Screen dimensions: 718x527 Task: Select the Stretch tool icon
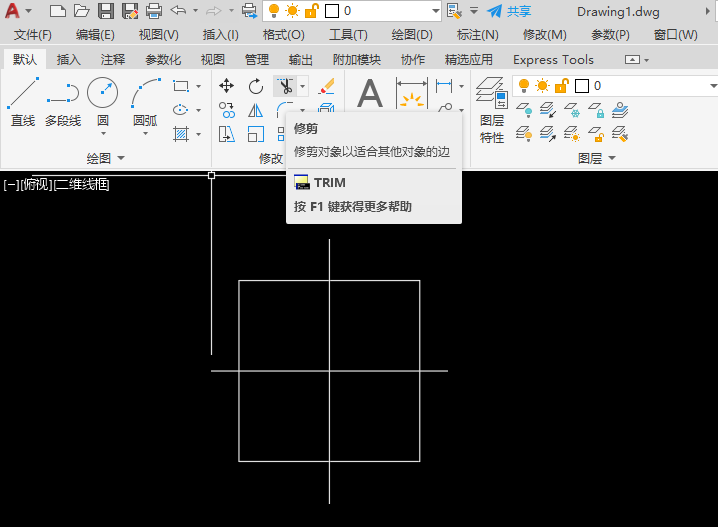click(x=227, y=134)
